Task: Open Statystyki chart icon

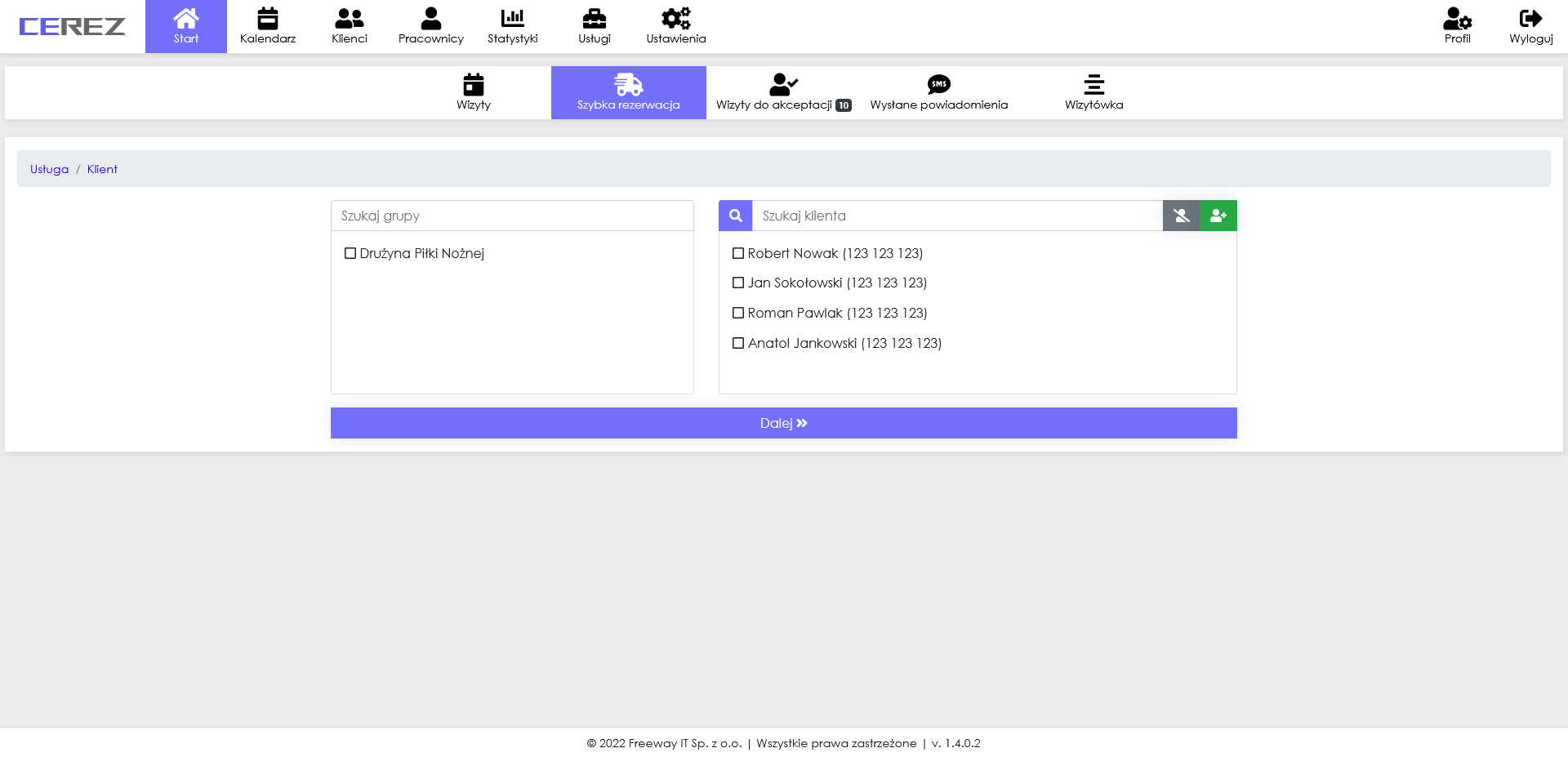Action: point(512,19)
